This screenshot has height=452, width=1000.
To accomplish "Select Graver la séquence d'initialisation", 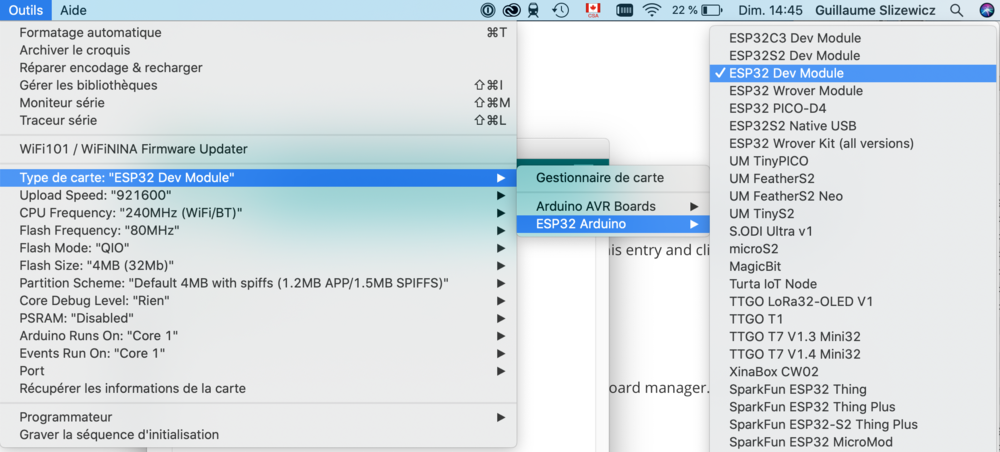I will (x=258, y=435).
